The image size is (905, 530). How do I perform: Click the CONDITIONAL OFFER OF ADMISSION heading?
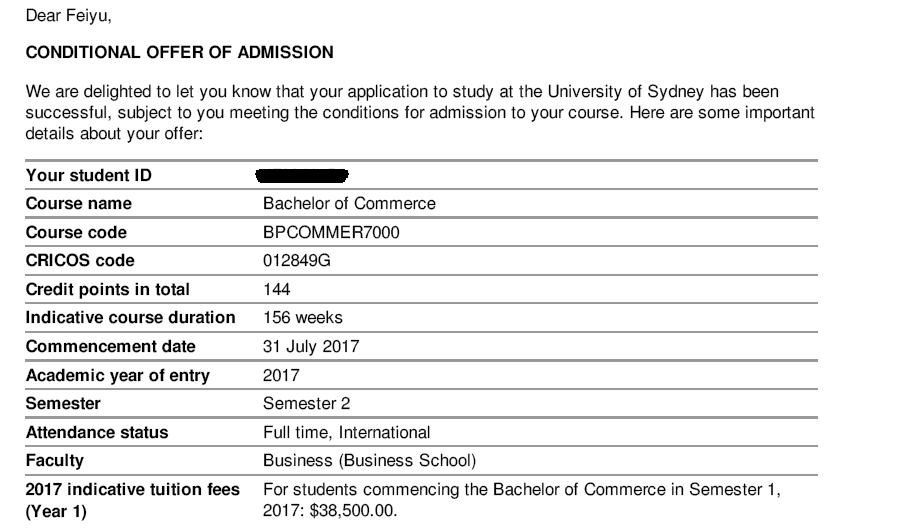(x=180, y=51)
